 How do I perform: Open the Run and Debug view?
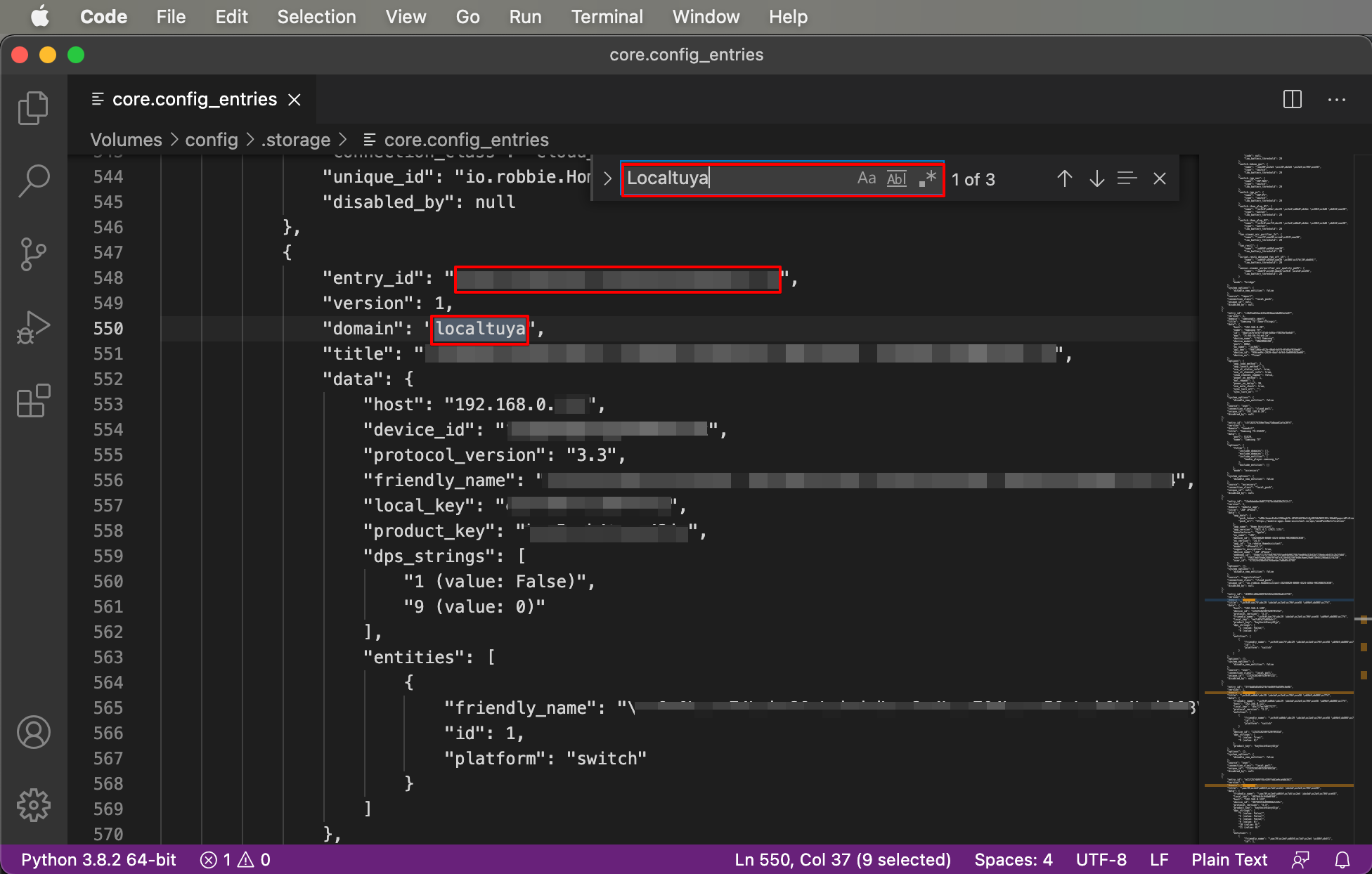coord(33,327)
